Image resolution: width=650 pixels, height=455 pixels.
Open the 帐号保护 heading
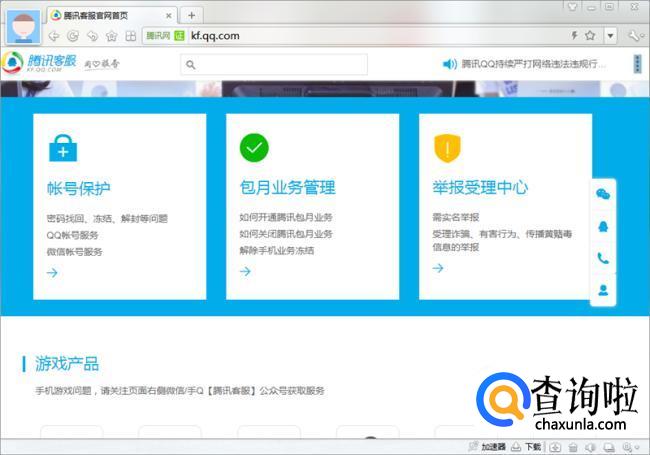(78, 188)
